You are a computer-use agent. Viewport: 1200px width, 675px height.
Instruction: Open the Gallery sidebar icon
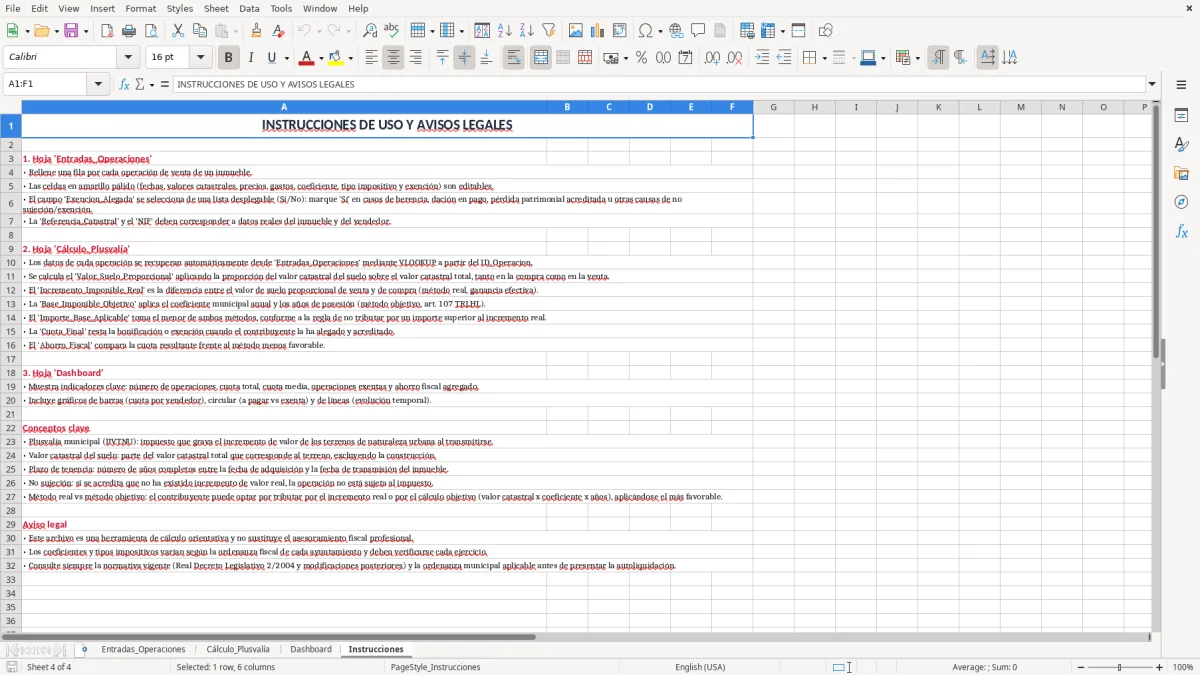(1181, 173)
